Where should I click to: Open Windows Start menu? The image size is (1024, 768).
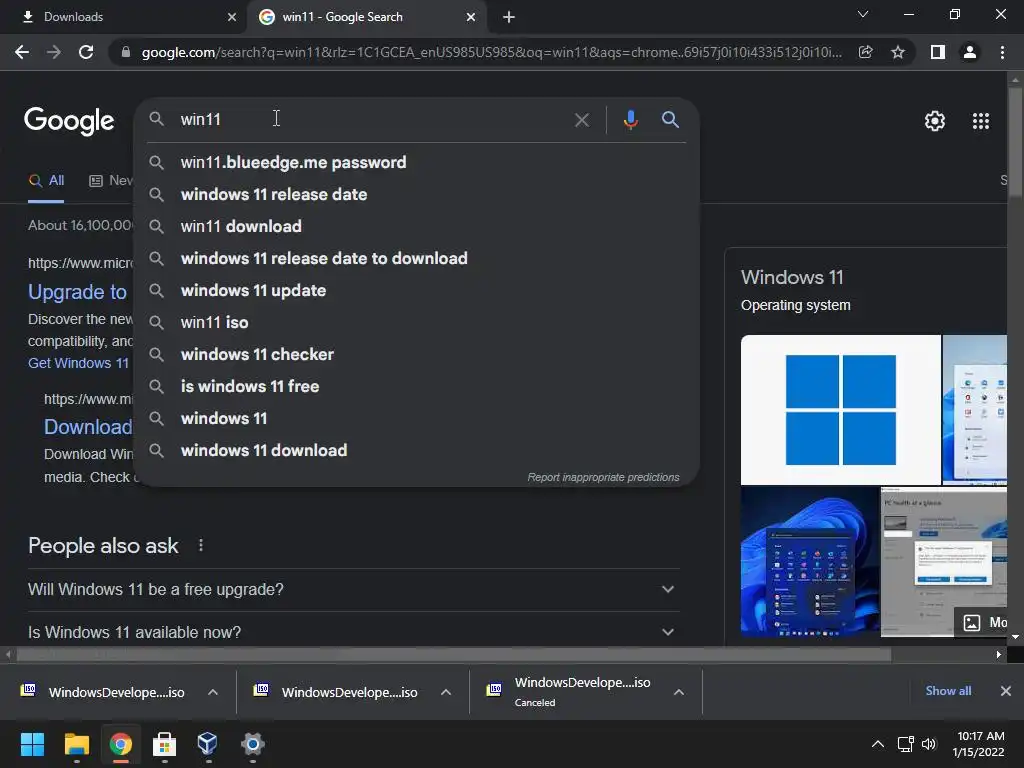(x=33, y=744)
